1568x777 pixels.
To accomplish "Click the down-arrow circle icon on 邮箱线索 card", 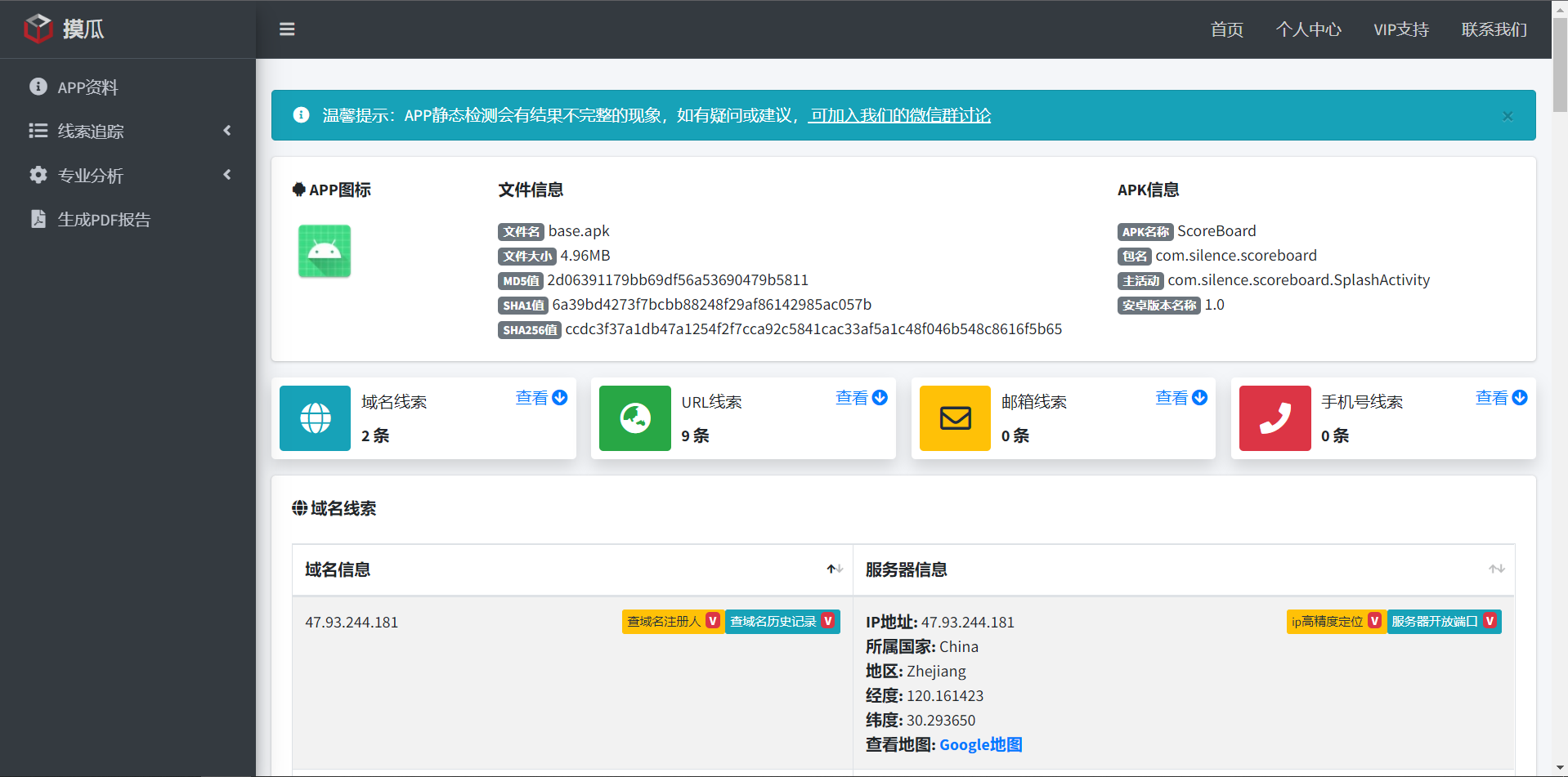I will click(1200, 398).
